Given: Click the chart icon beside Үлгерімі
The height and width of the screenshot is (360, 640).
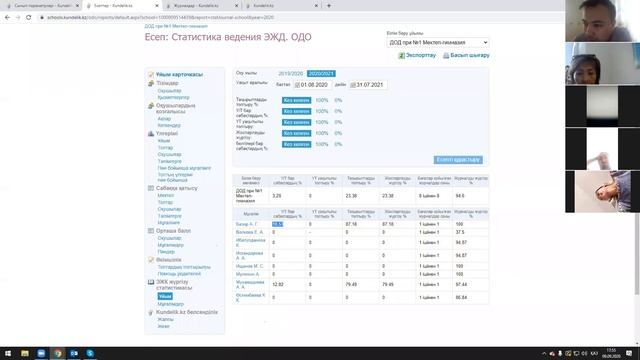Looking at the screenshot, I should (151, 133).
